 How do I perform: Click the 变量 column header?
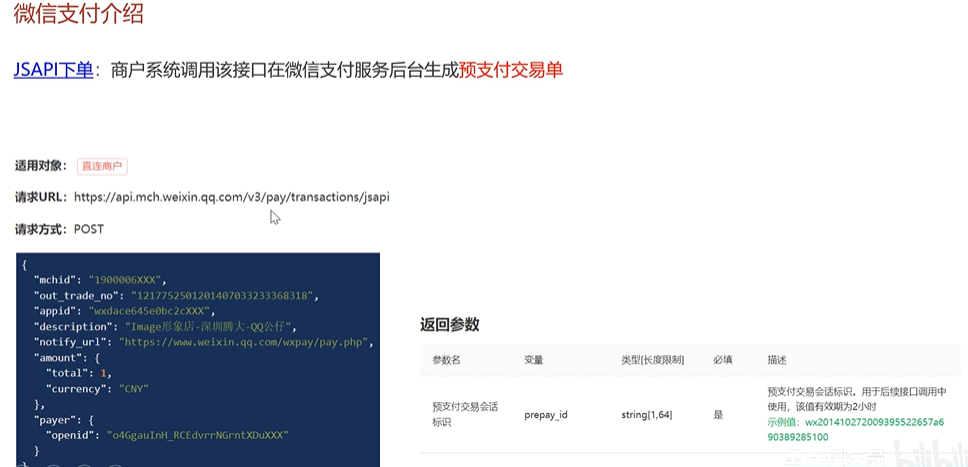tap(533, 360)
